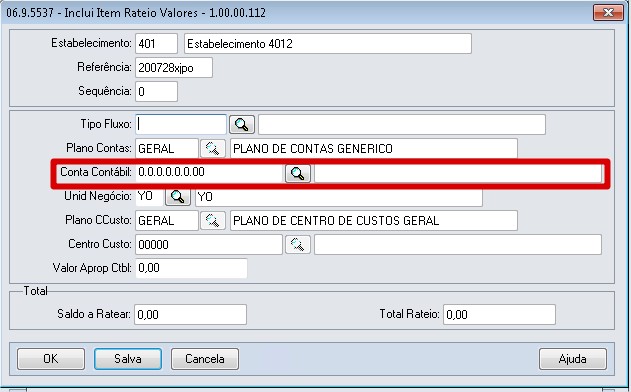Click the Unid Negócio description field YO

339,197
